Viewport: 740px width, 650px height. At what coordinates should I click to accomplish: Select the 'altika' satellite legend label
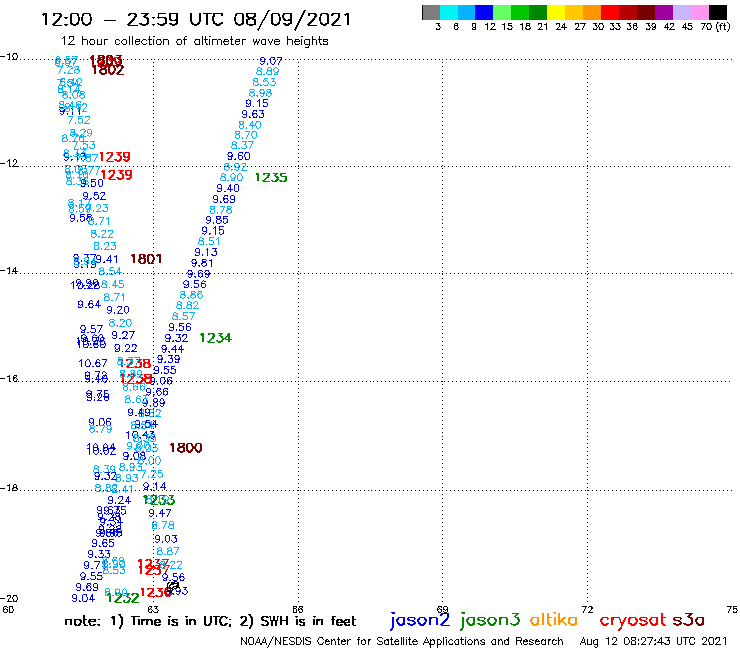click(x=554, y=620)
